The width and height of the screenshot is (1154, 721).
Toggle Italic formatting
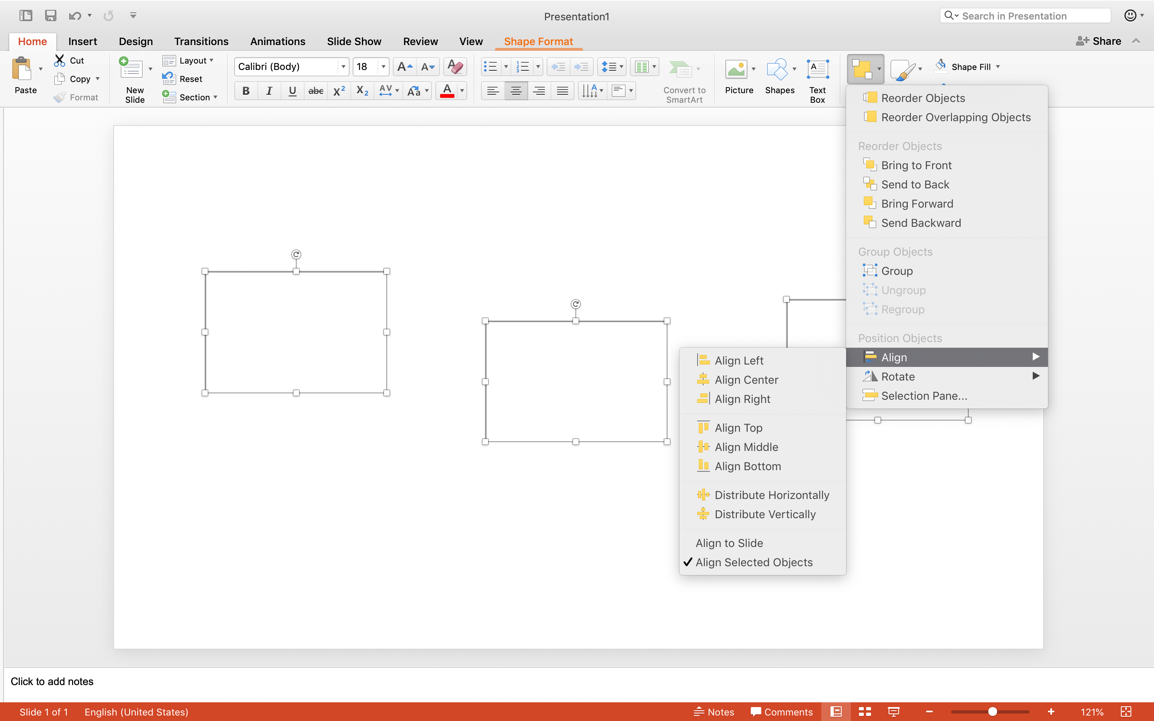click(269, 91)
